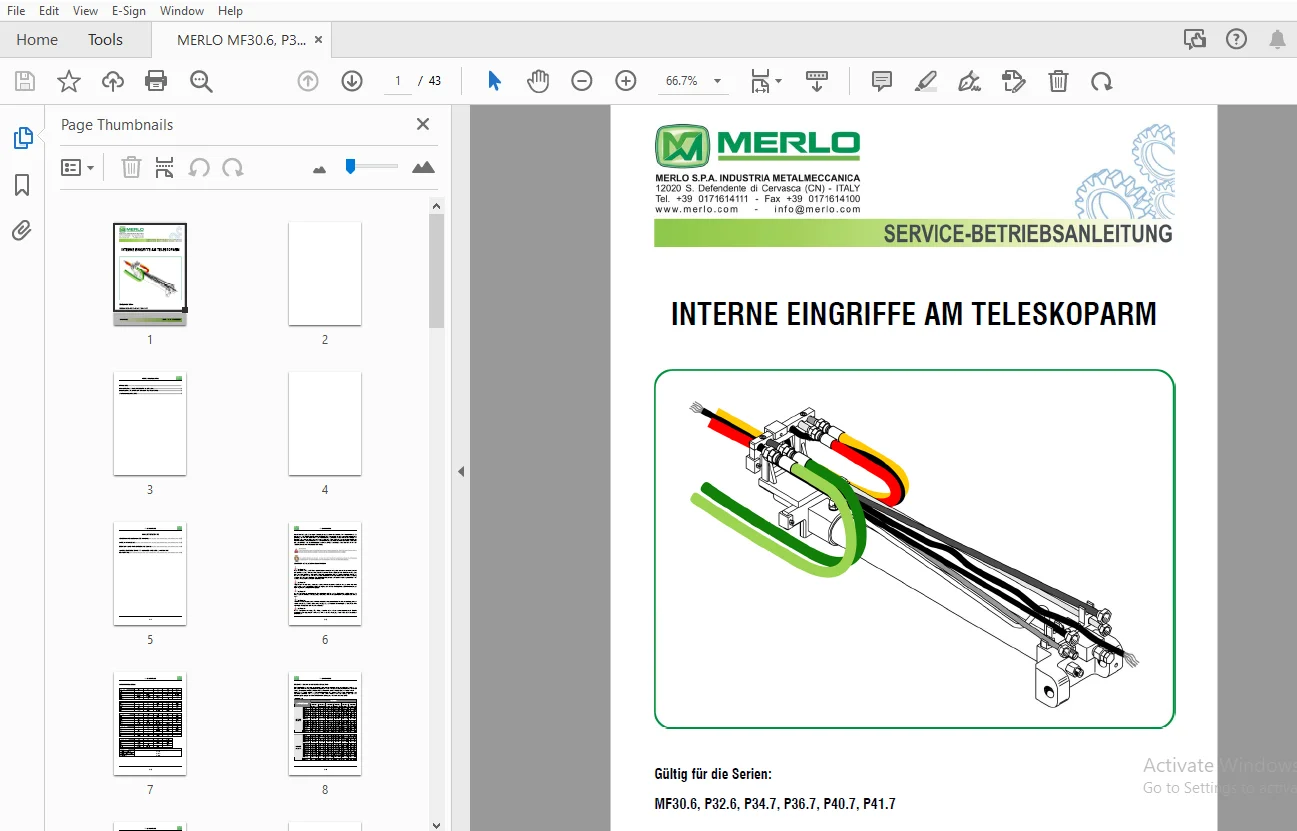
Task: Open thumbnails panel options menu dropdown
Action: 78,167
